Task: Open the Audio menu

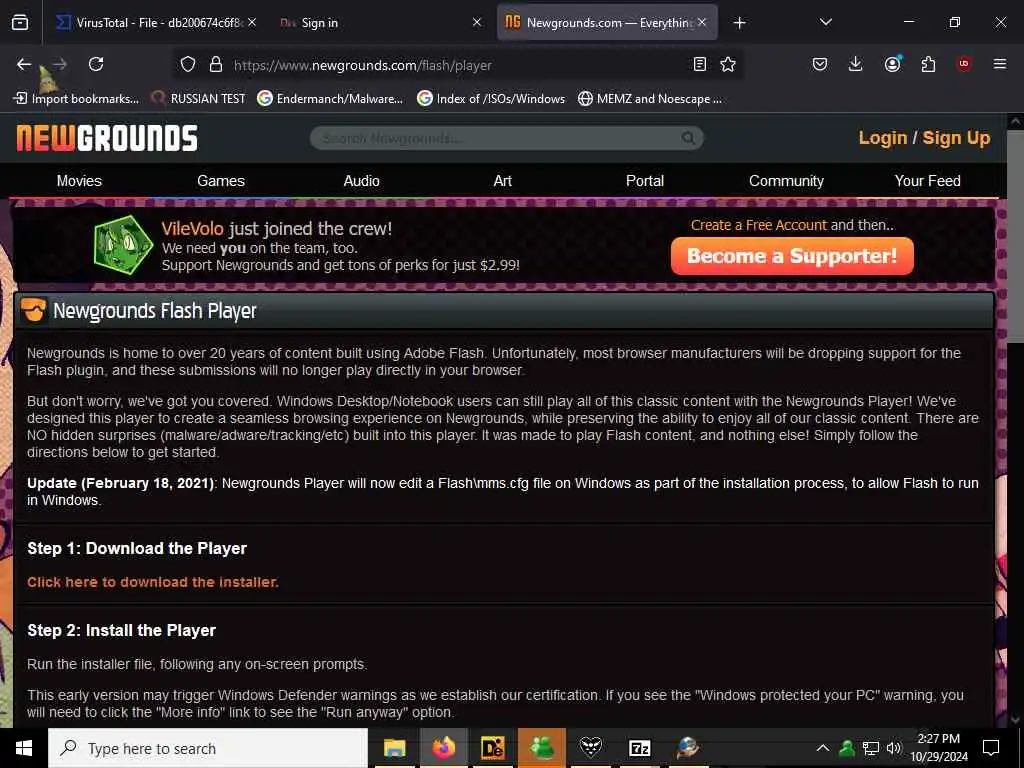Action: pos(361,181)
